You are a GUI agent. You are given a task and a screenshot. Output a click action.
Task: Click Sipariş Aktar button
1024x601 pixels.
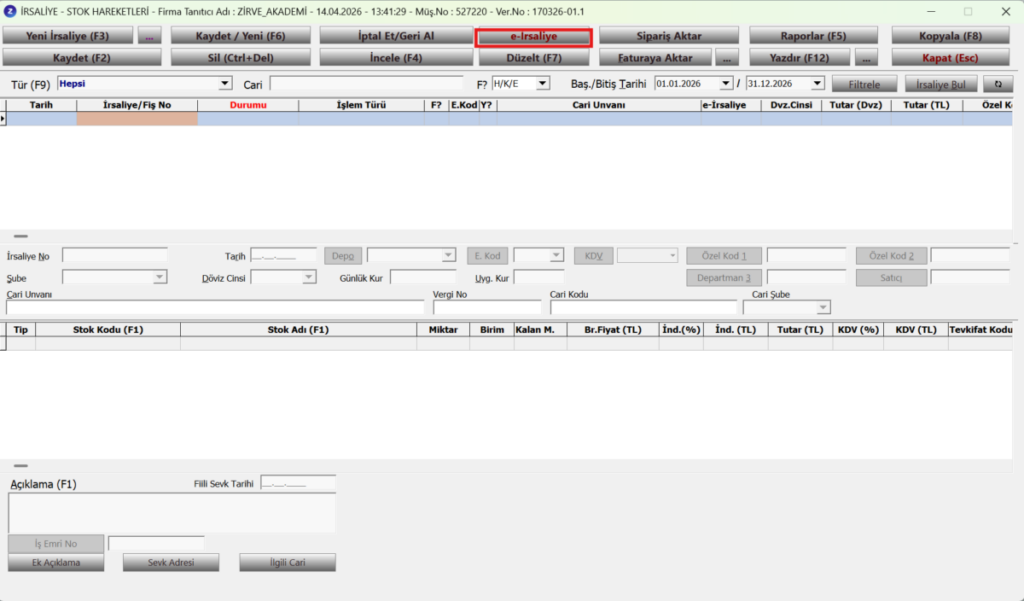click(x=669, y=36)
